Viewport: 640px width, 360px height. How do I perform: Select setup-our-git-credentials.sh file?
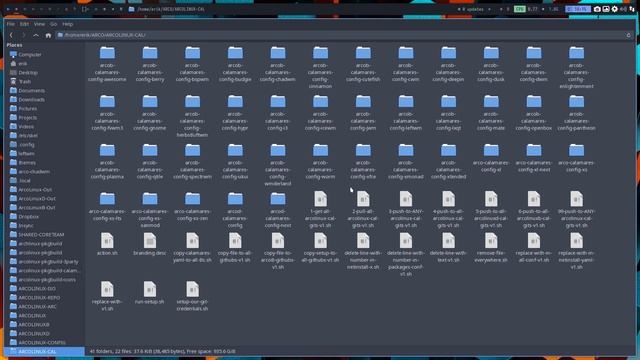click(x=192, y=296)
